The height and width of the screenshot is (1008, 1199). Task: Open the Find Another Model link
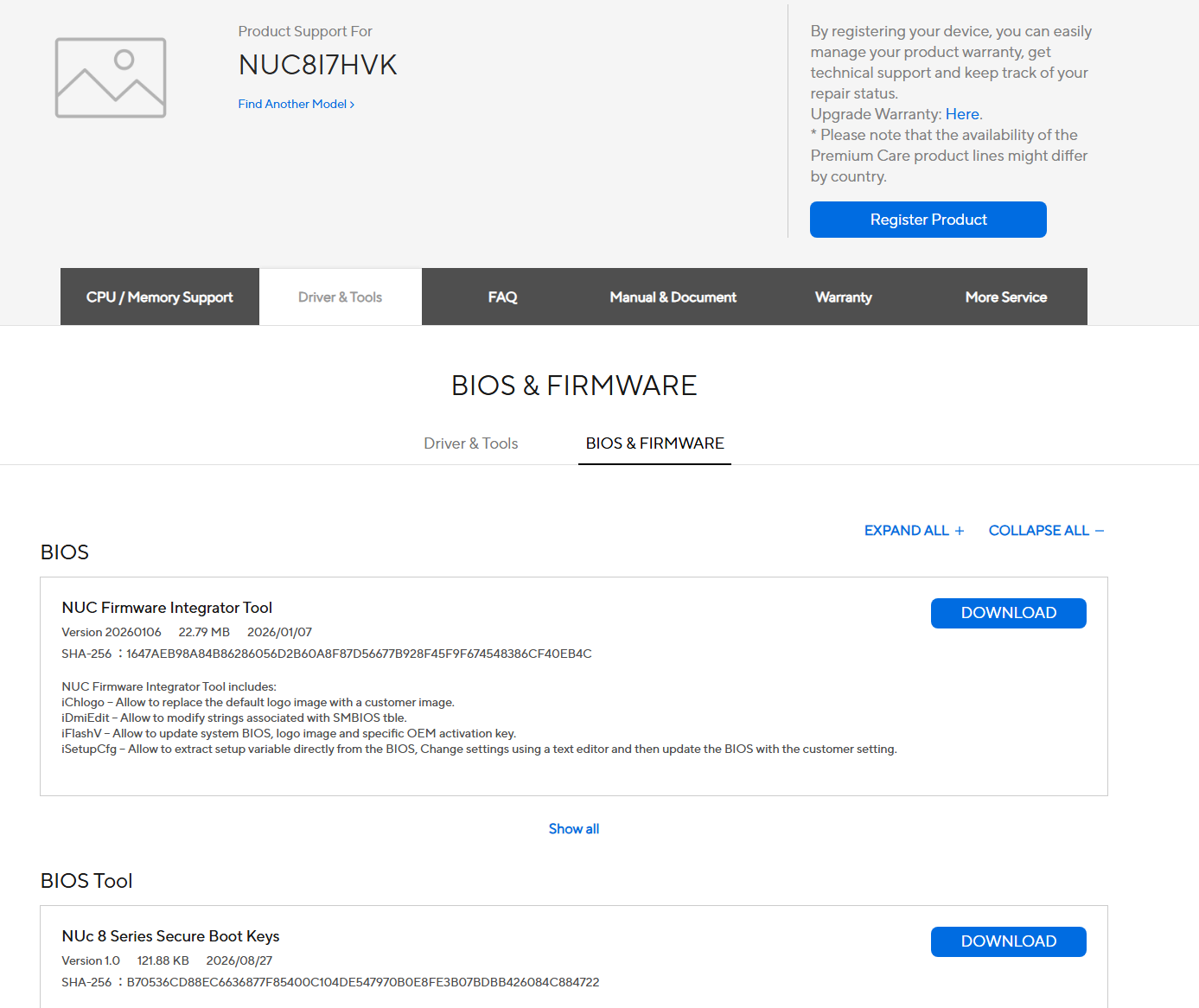(x=297, y=104)
